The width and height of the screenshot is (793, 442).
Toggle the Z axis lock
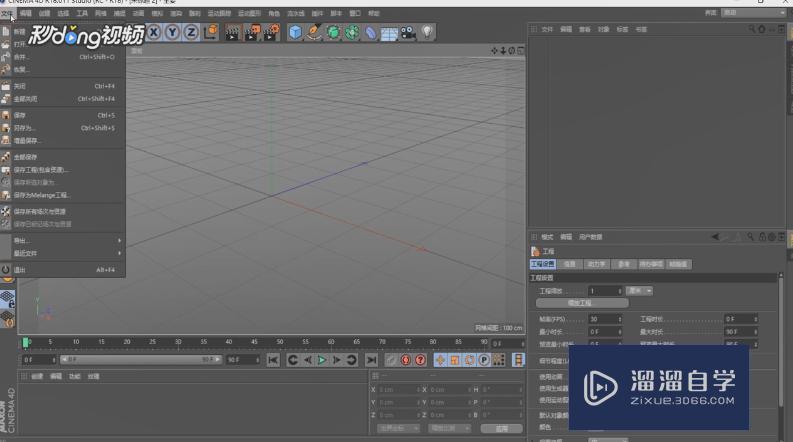pos(189,33)
